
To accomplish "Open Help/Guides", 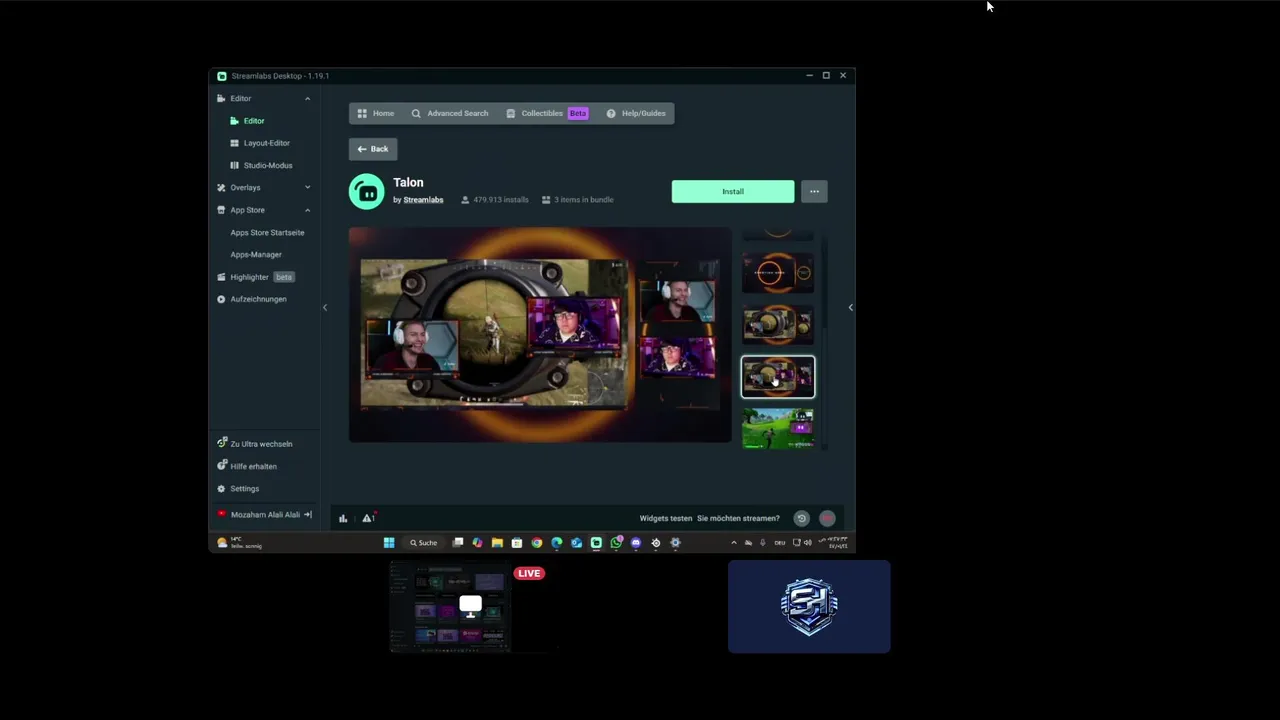I will tap(636, 114).
